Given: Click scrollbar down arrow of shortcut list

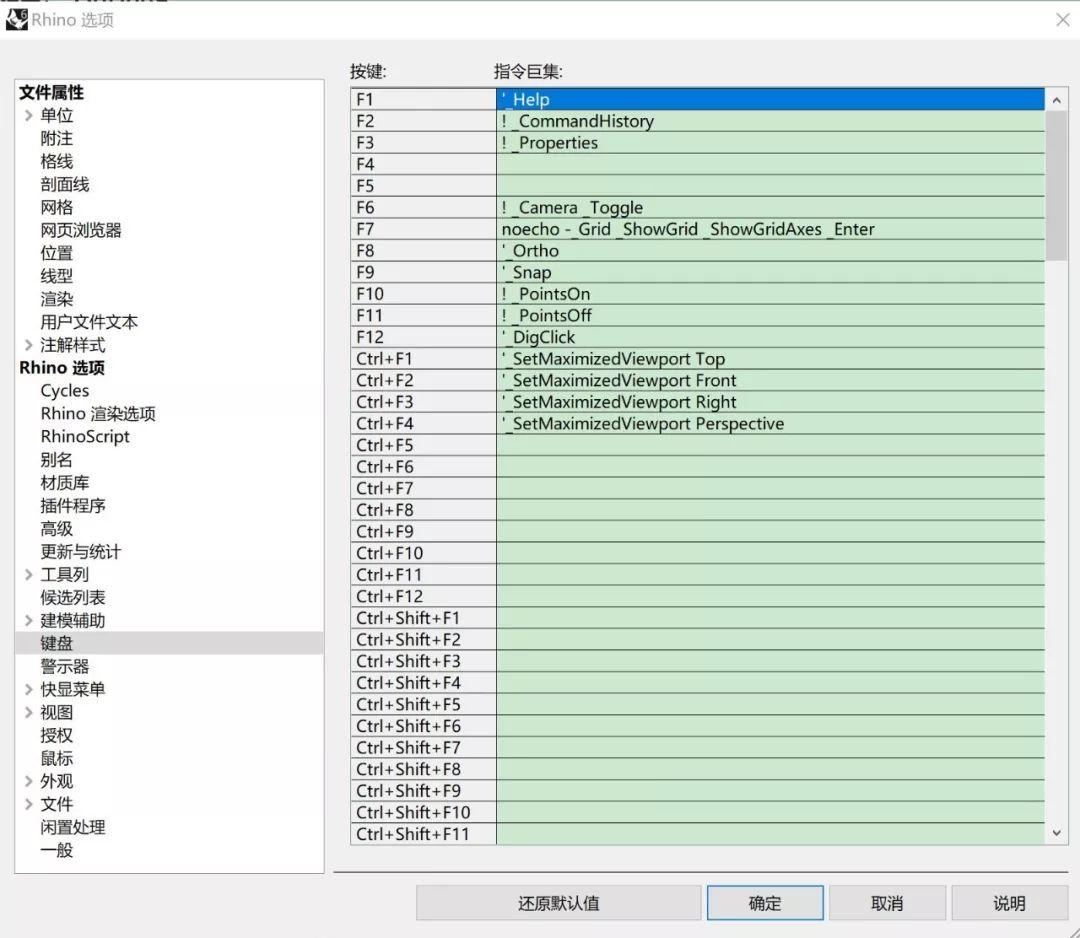Looking at the screenshot, I should coord(1057,833).
